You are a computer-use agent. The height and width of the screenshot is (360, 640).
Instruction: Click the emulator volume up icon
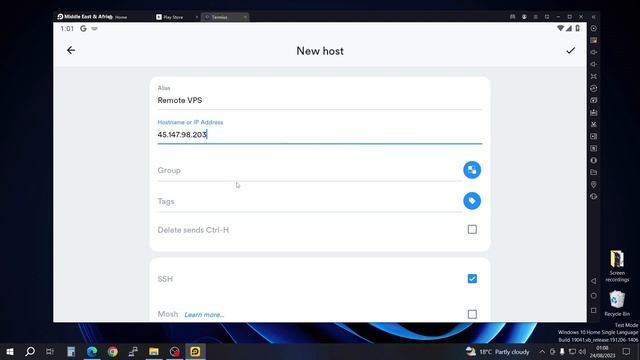594,52
